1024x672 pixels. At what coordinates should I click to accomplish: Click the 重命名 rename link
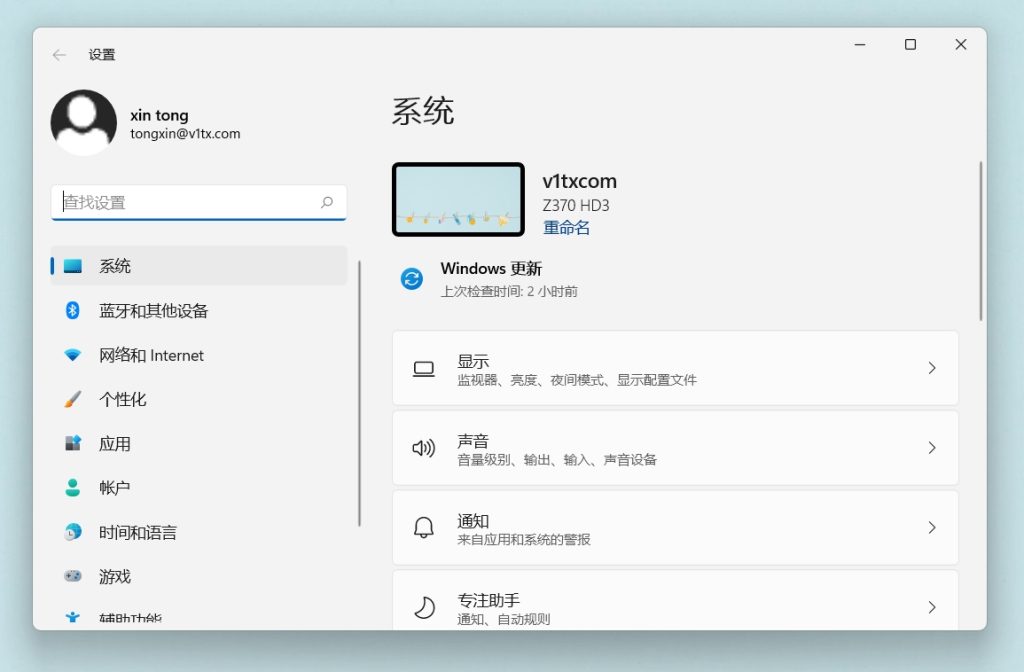click(566, 227)
